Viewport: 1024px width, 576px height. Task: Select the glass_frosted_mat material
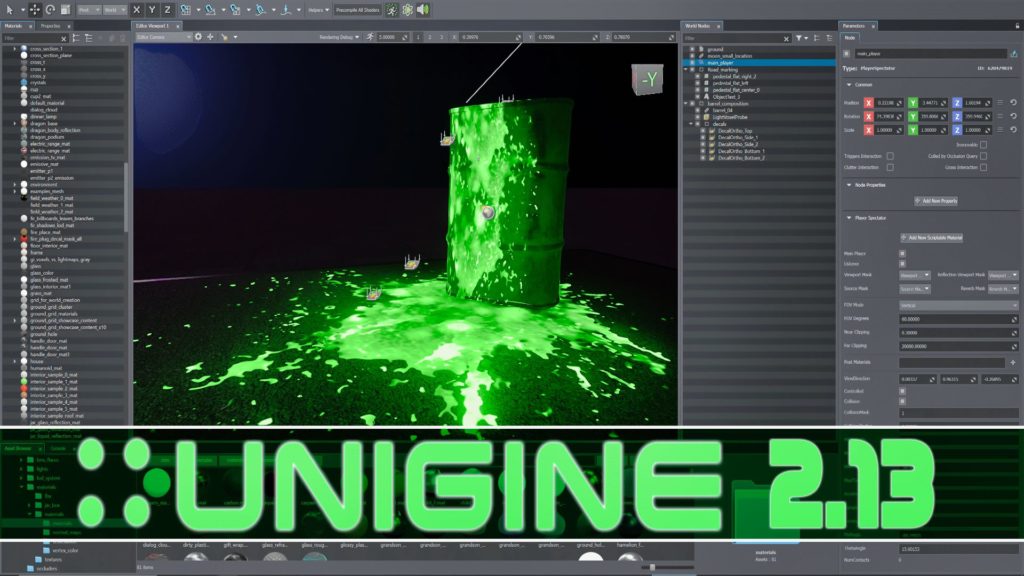click(49, 280)
